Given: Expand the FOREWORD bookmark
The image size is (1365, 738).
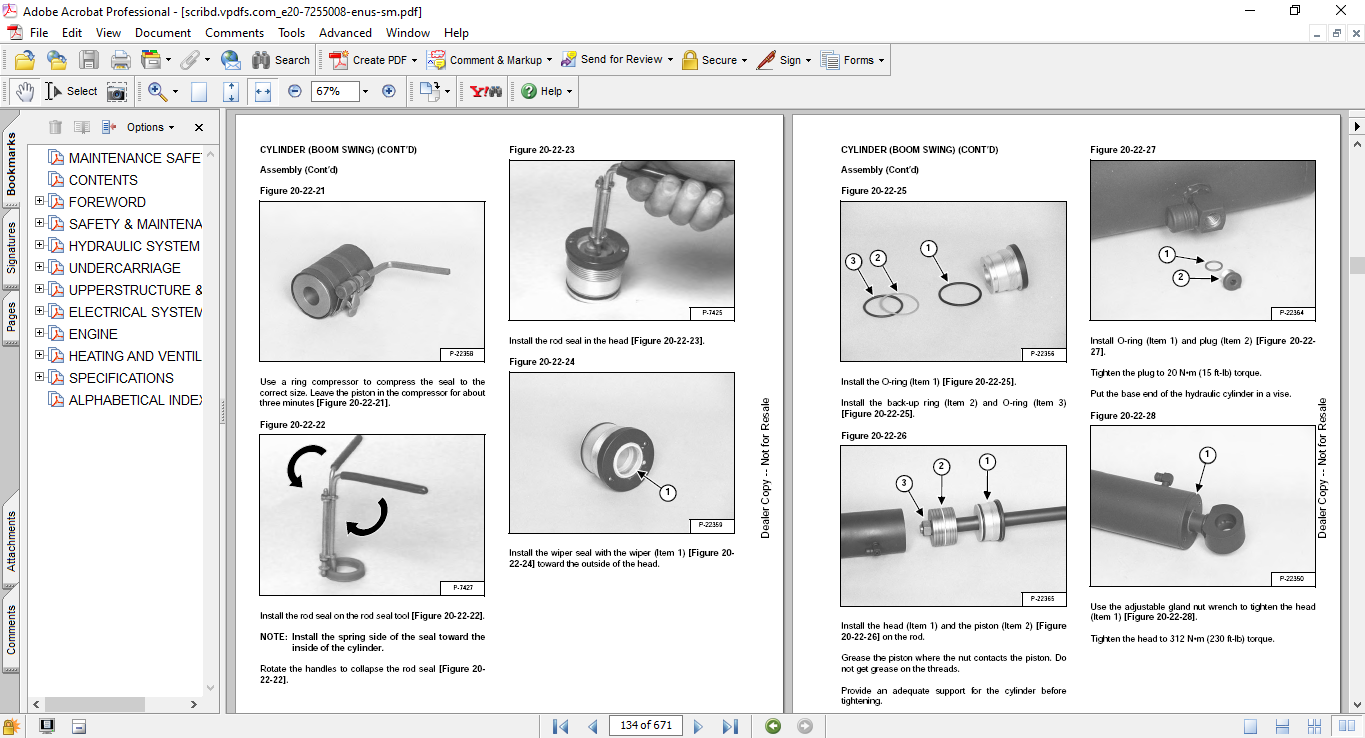Looking at the screenshot, I should click(x=40, y=201).
